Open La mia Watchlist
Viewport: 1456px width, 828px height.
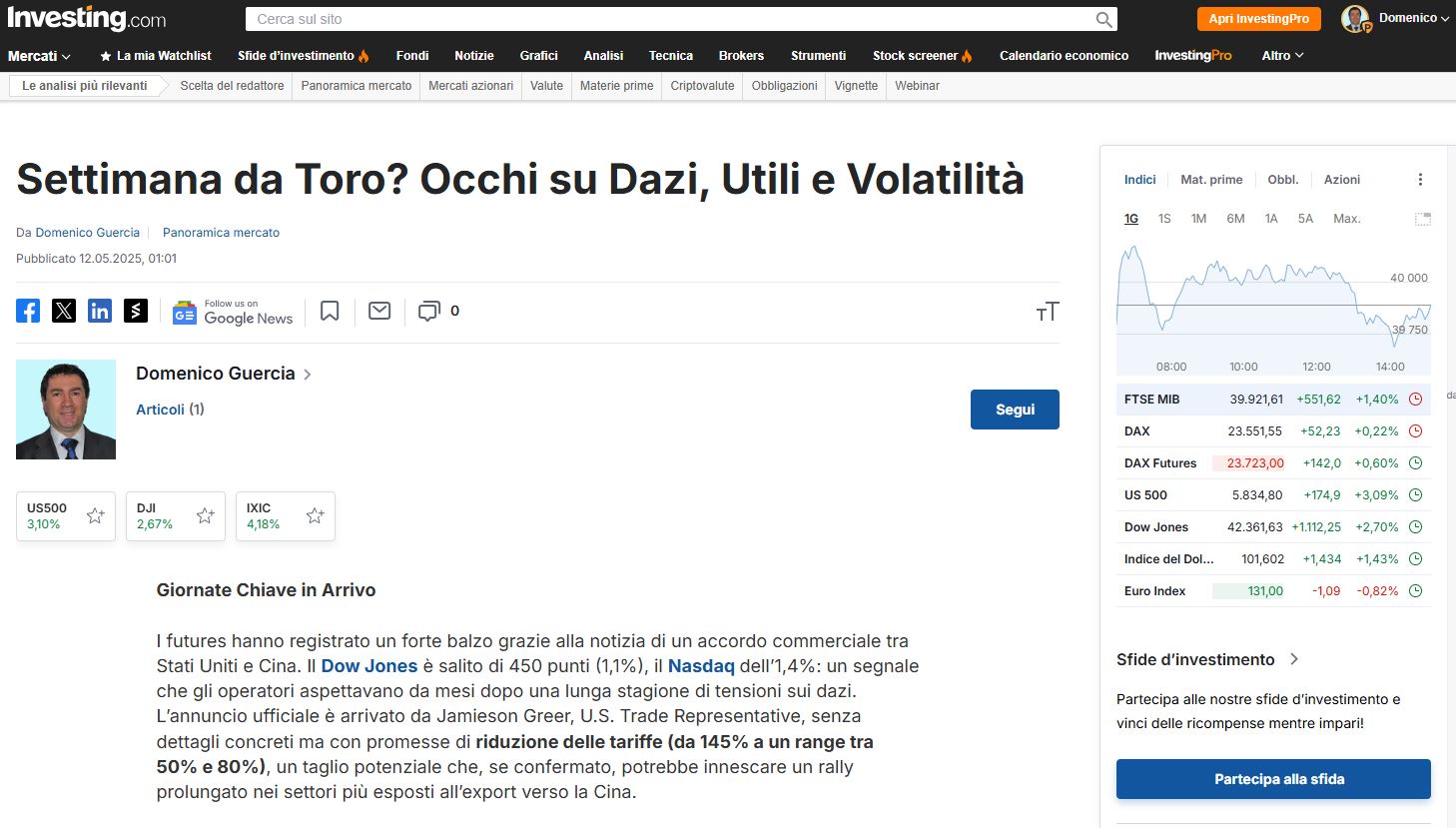[156, 56]
